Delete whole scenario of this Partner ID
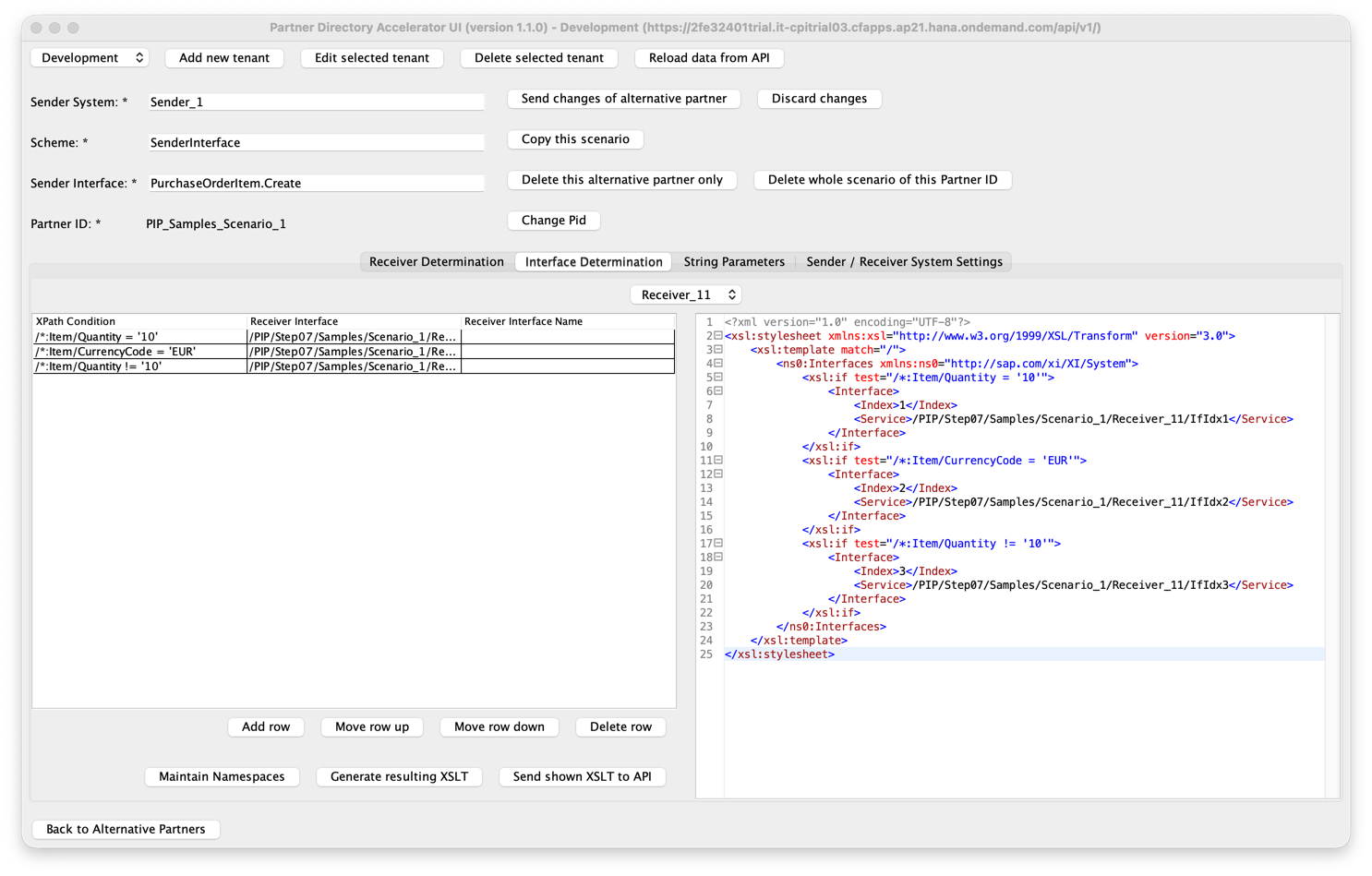The image size is (1372, 876). [883, 180]
